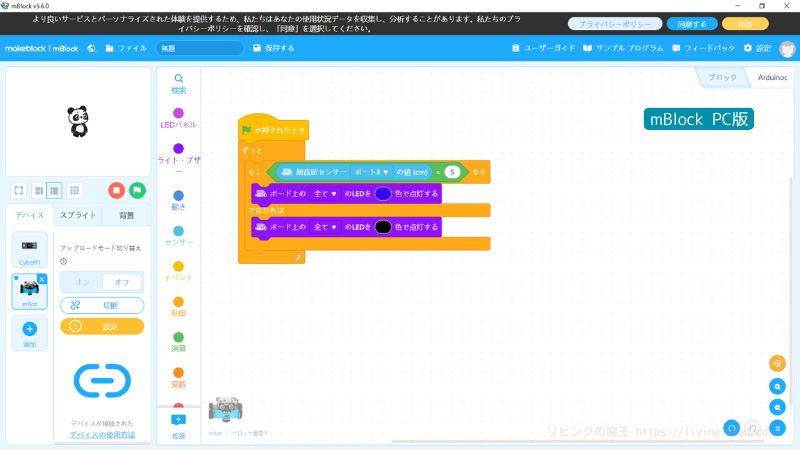Image resolution: width=800 pixels, height=450 pixels.
Task: Click the 切断 disconnect button
Action: (x=102, y=305)
